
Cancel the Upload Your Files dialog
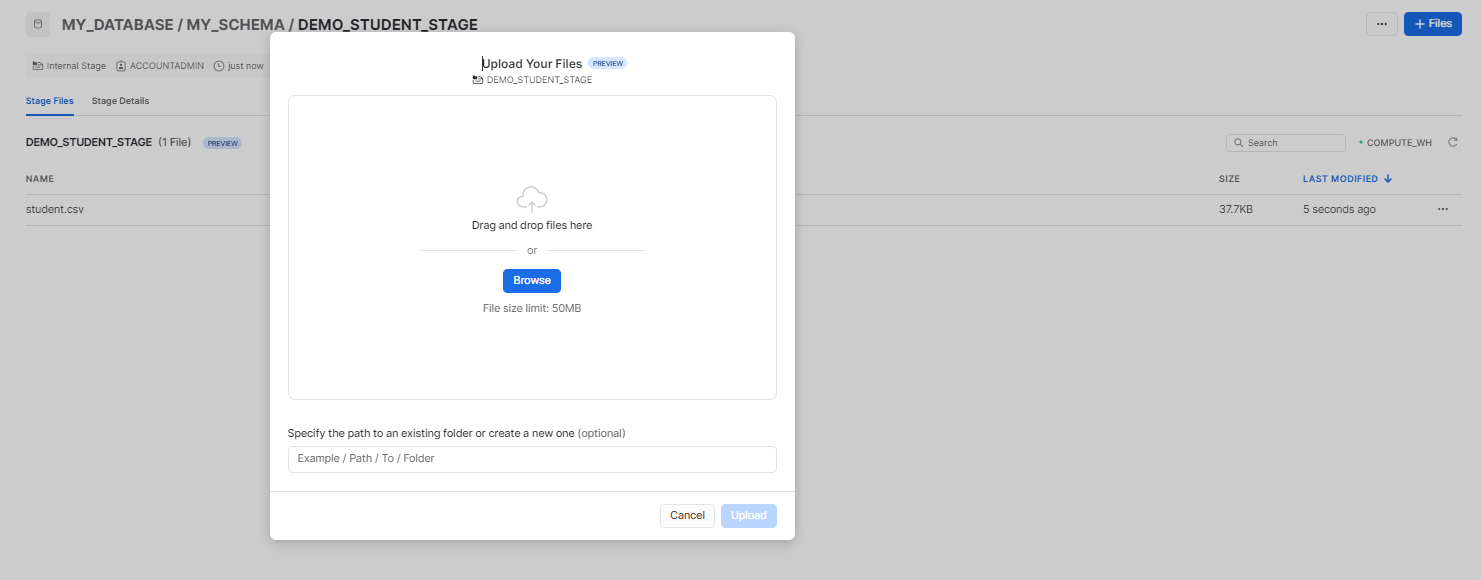click(687, 515)
